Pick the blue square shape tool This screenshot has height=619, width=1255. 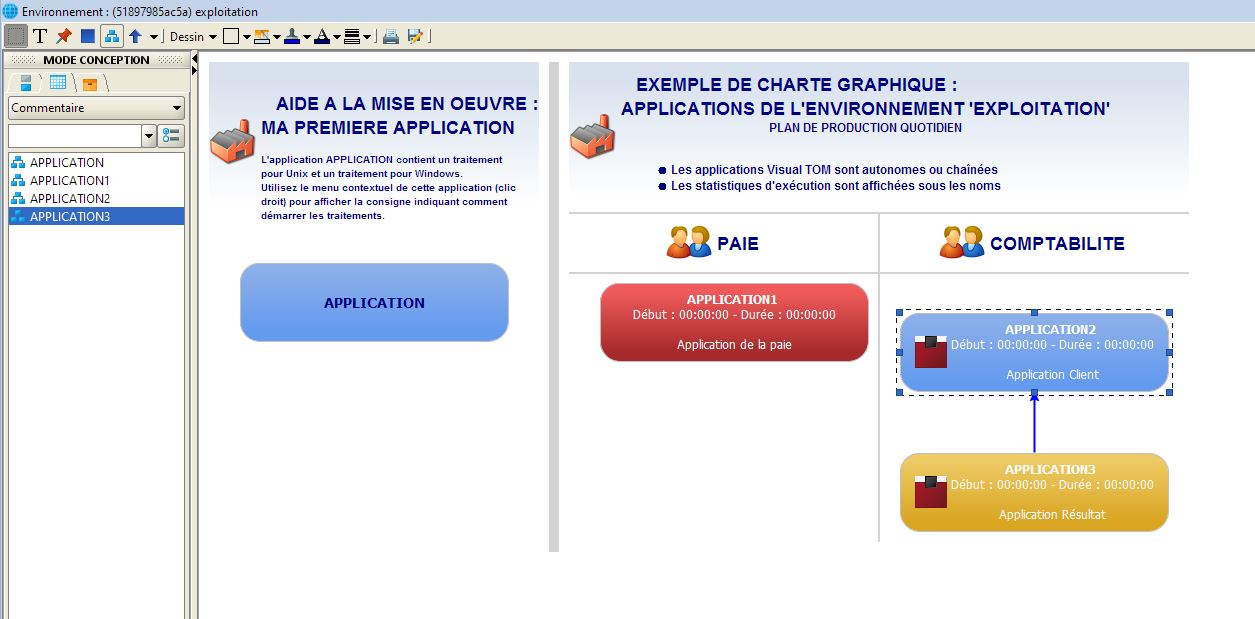88,36
